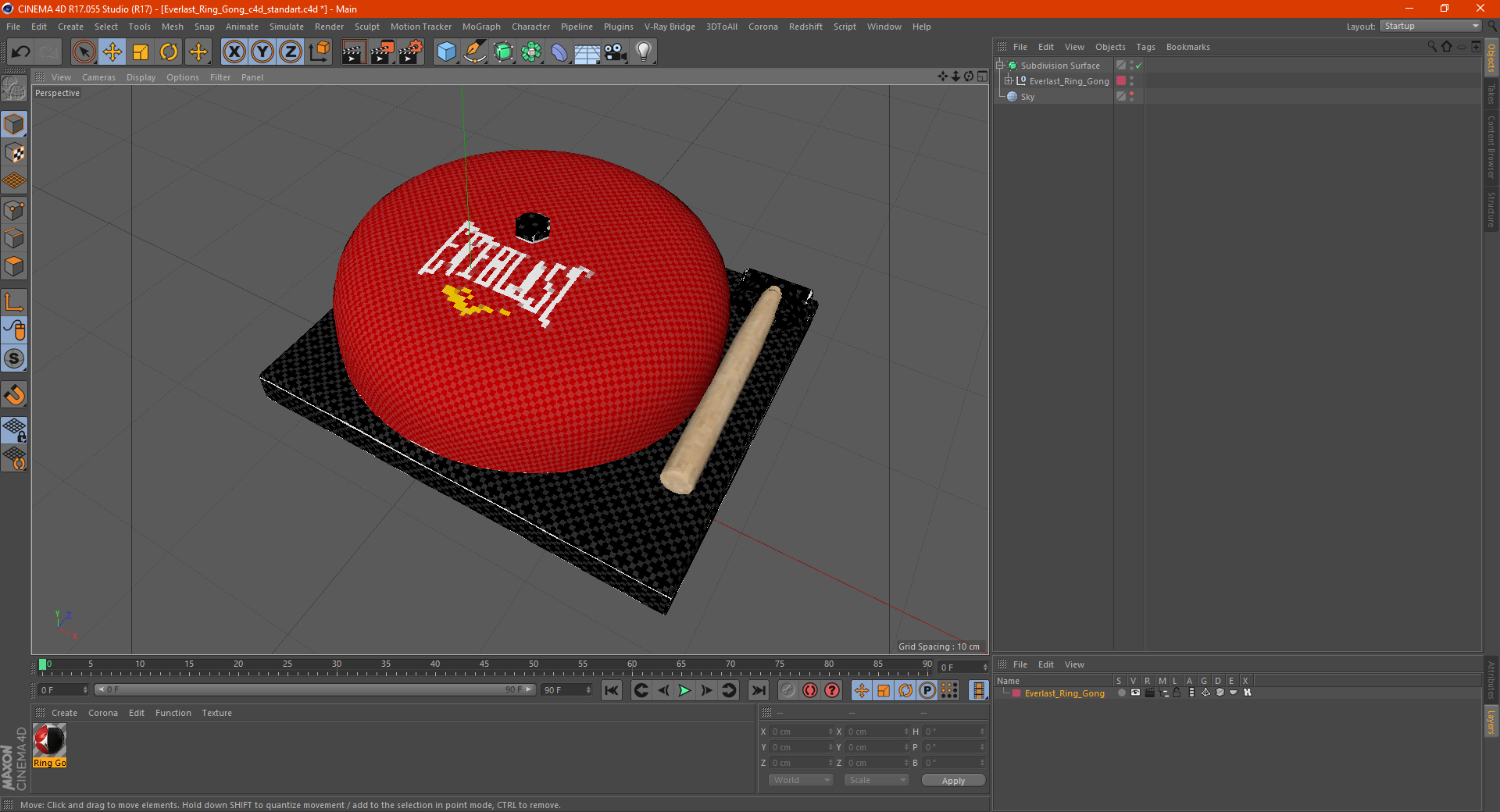Switch to Texture mode
The width and height of the screenshot is (1500, 812).
point(14,153)
